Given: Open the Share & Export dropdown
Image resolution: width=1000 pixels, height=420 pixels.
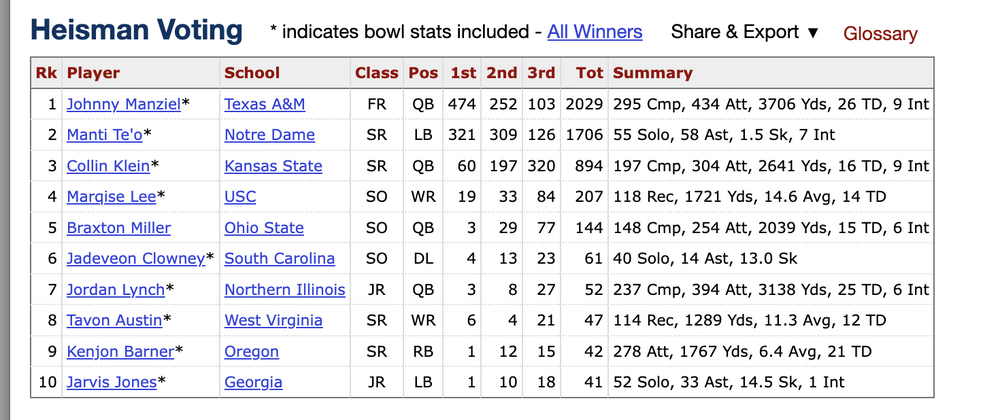Looking at the screenshot, I should tap(744, 32).
